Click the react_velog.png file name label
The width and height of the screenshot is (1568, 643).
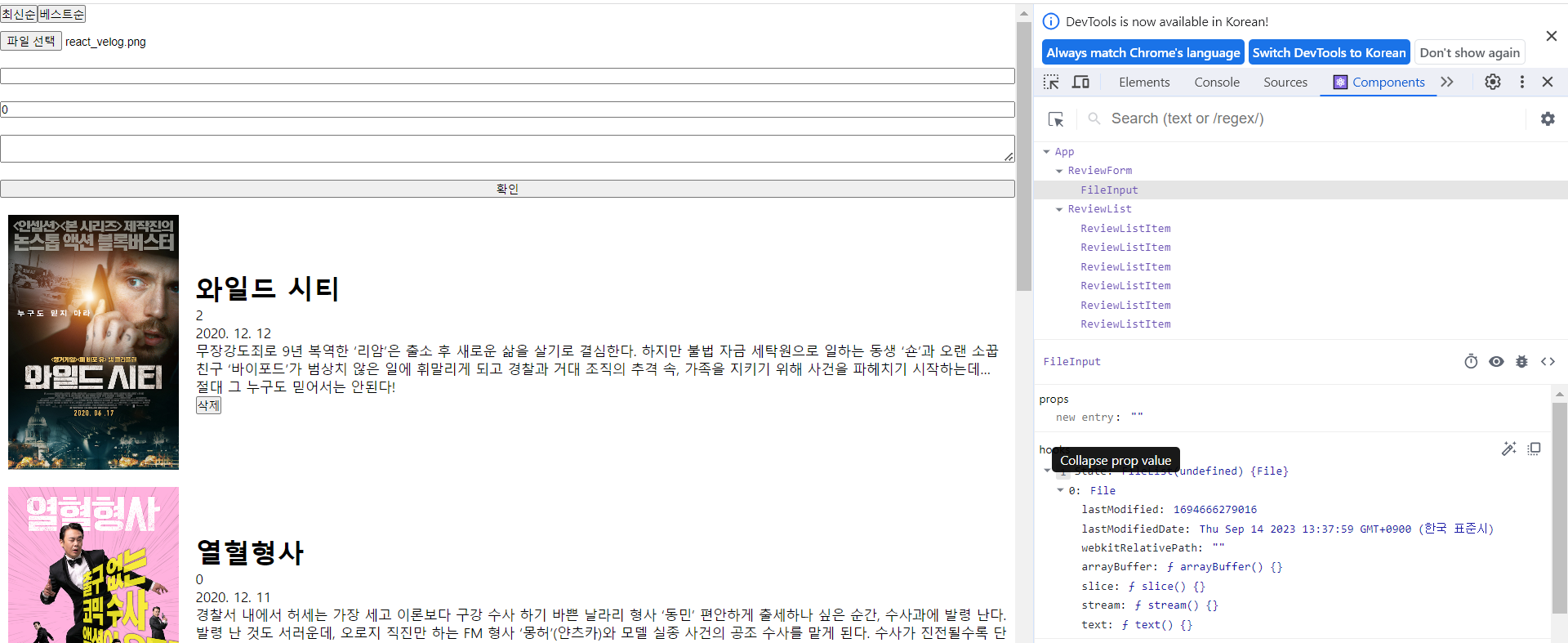[105, 42]
